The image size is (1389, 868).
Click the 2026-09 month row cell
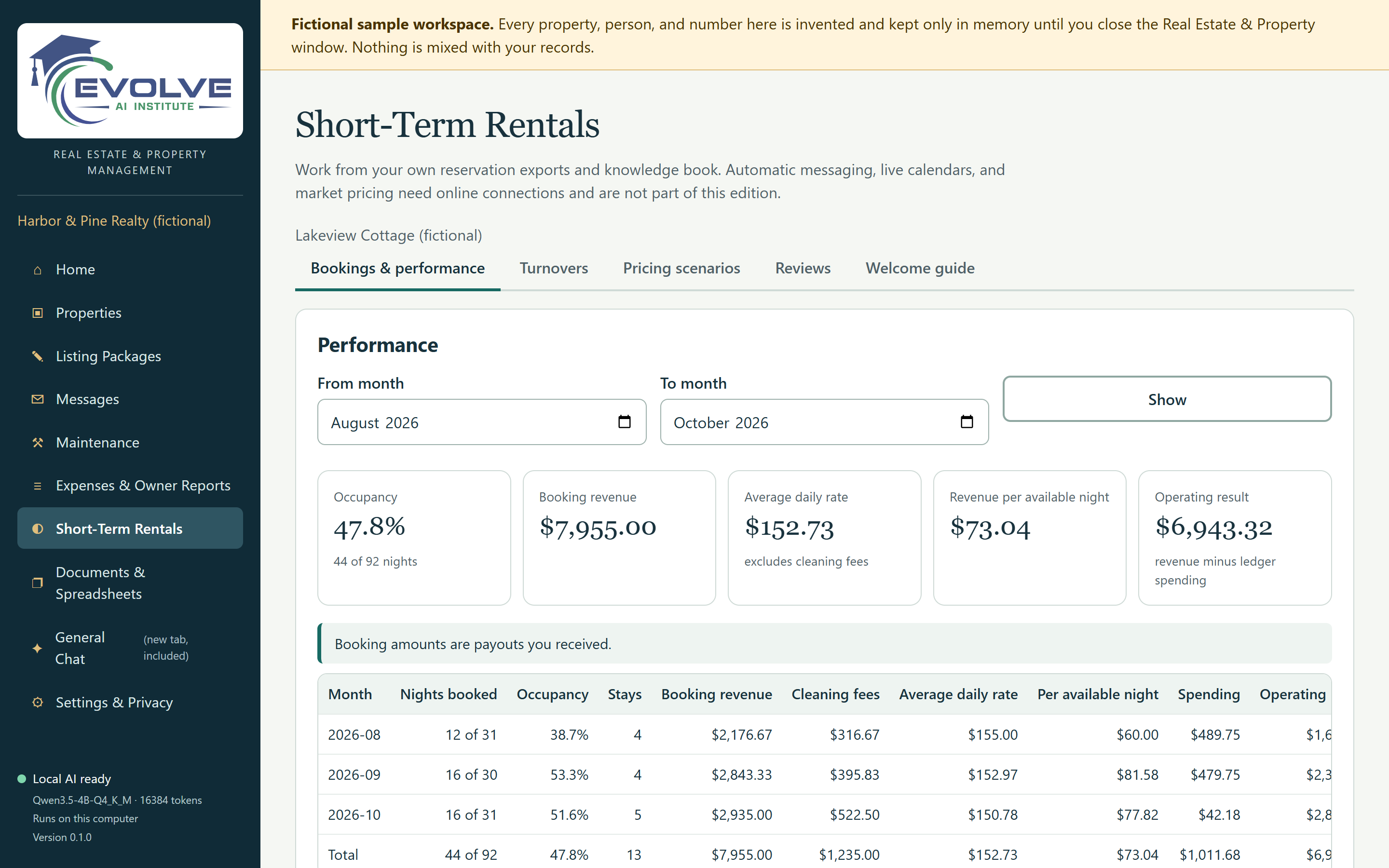pyautogui.click(x=354, y=775)
